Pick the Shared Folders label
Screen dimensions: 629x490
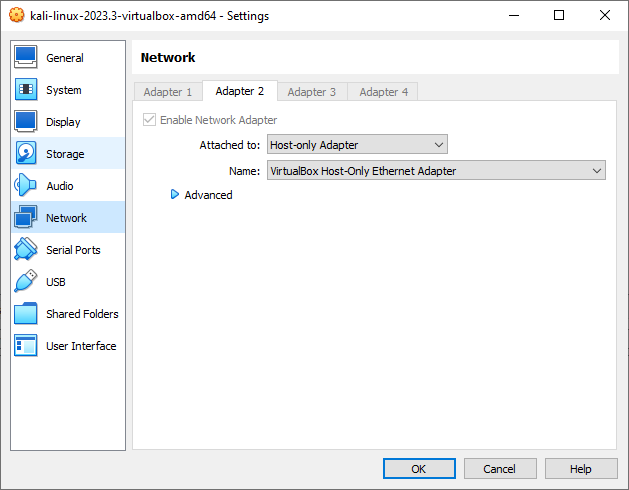(x=82, y=314)
